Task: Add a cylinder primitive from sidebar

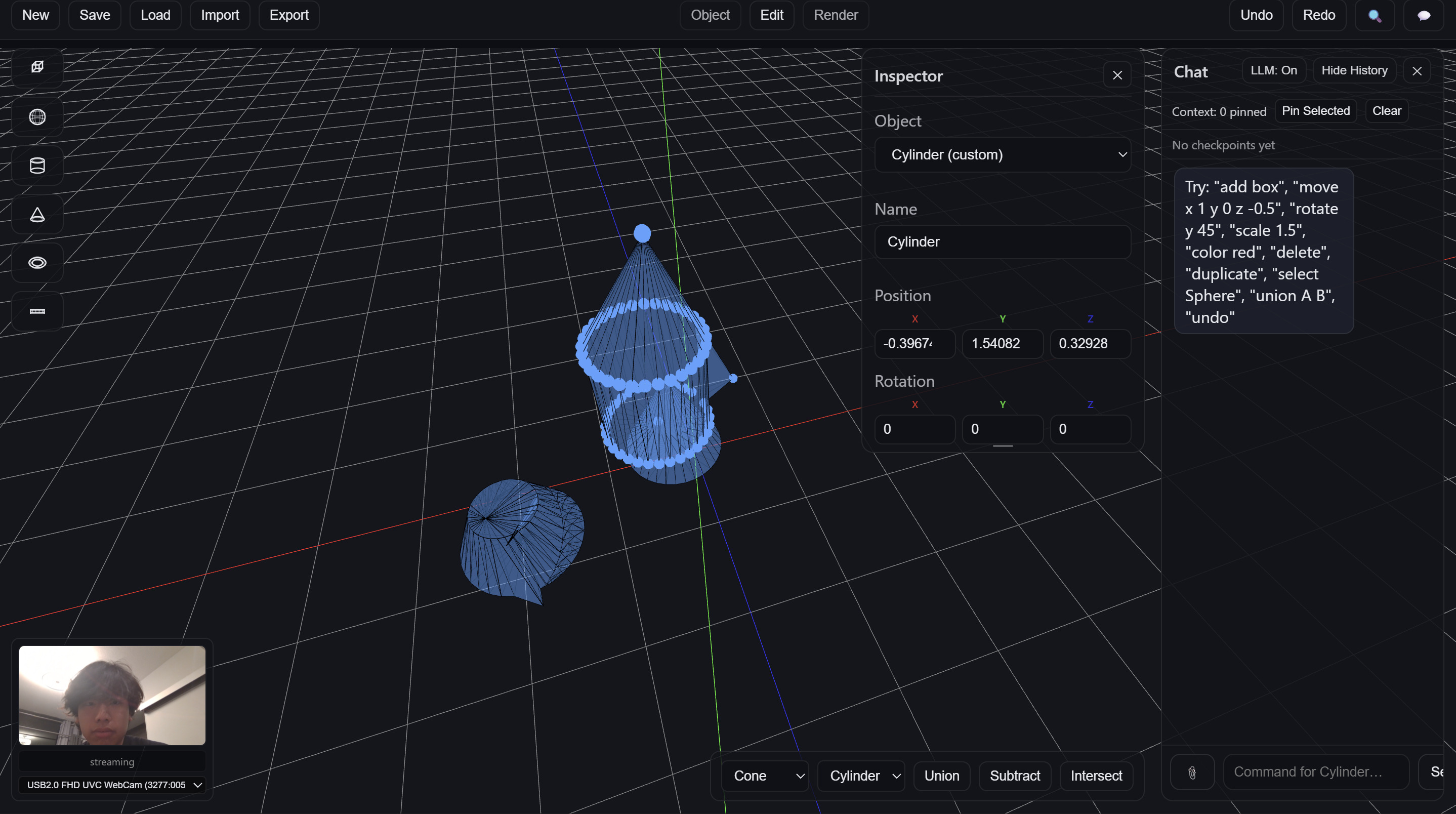Action: 37,166
